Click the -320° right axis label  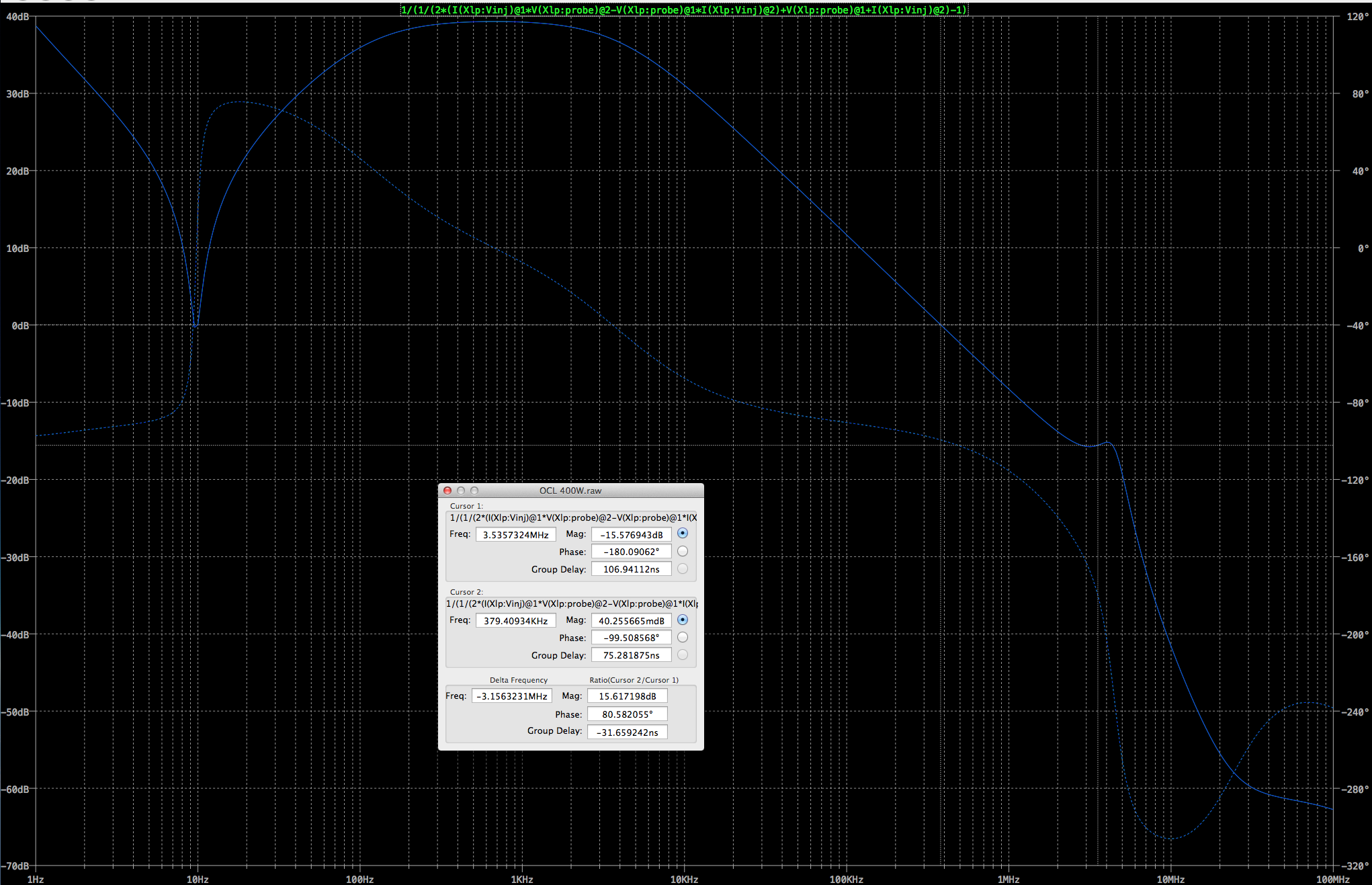click(x=1355, y=866)
